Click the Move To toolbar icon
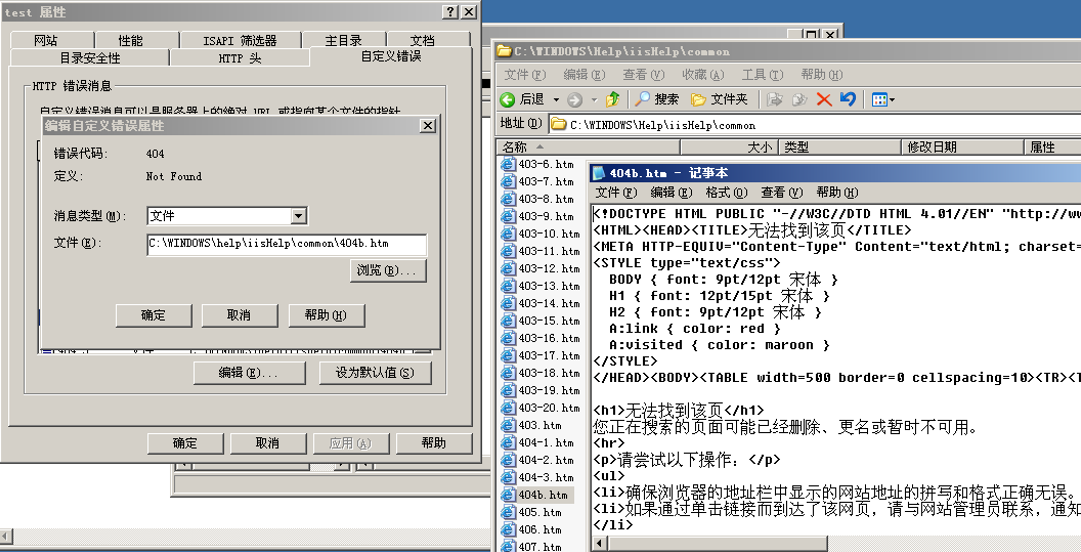 coord(775,100)
